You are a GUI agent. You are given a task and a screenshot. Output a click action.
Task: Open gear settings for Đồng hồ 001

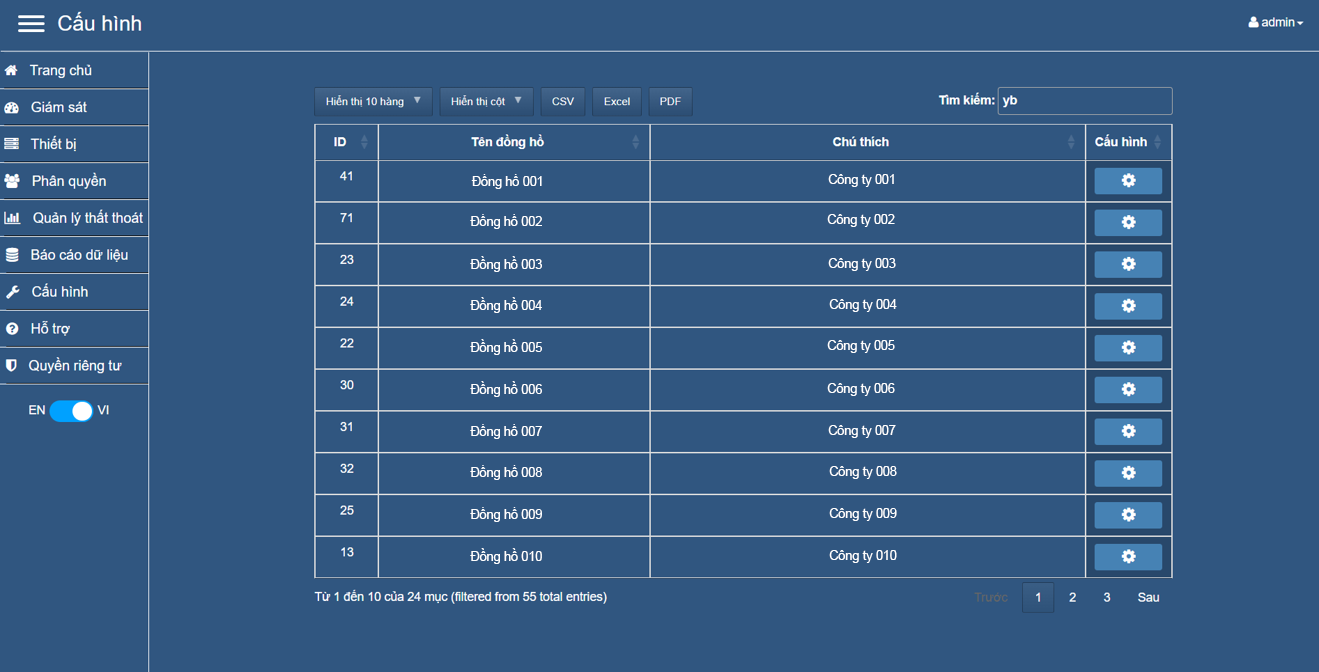click(1128, 181)
